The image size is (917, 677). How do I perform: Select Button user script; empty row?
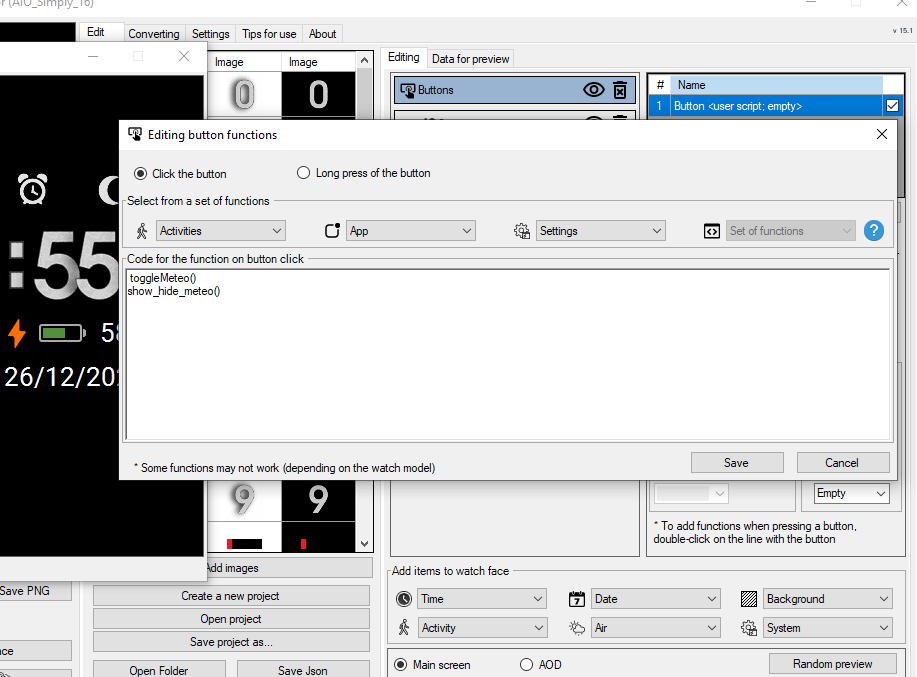[x=766, y=106]
